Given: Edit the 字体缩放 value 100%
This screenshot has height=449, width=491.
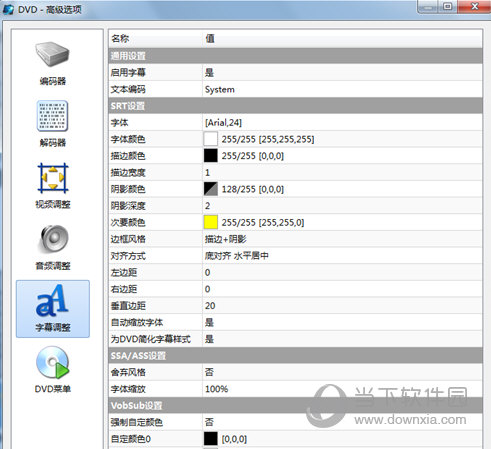Looking at the screenshot, I should pos(216,389).
